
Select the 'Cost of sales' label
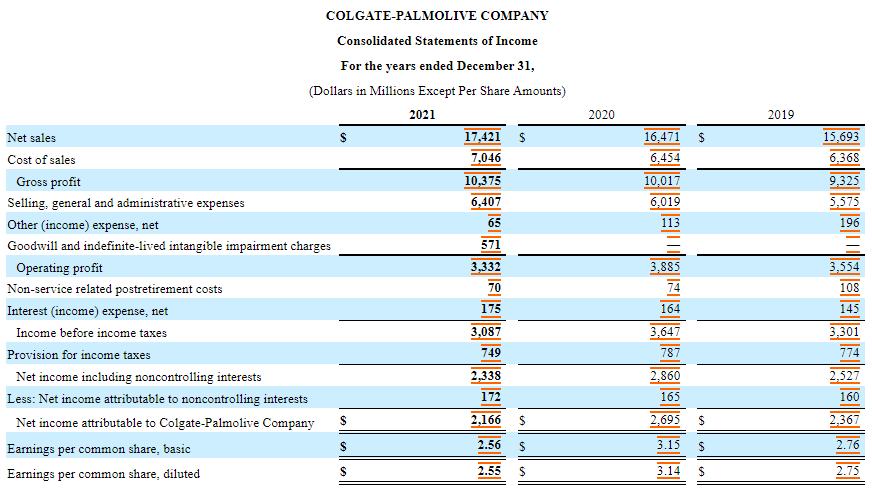(x=41, y=160)
